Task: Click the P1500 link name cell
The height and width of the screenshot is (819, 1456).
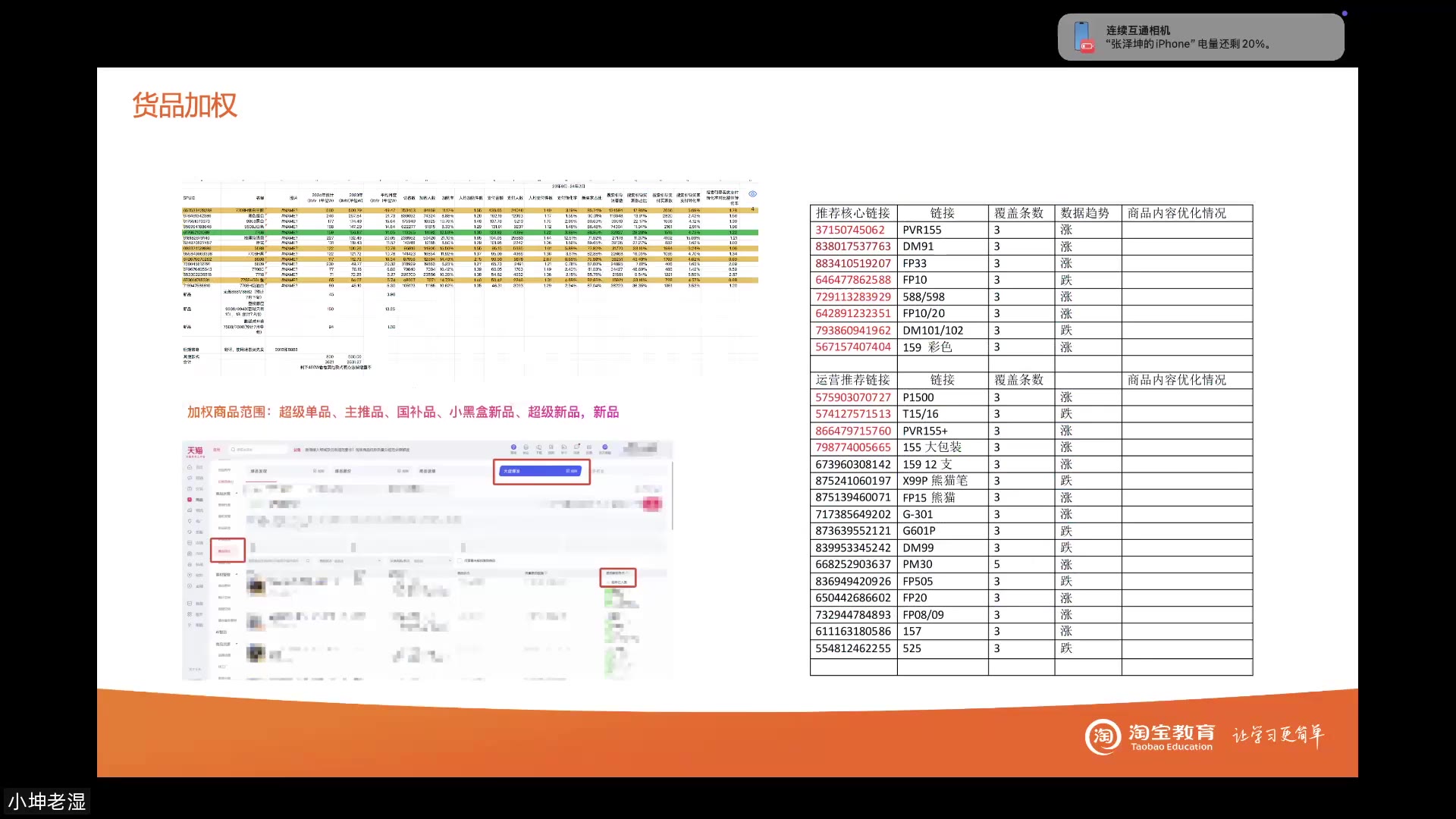Action: point(943,397)
